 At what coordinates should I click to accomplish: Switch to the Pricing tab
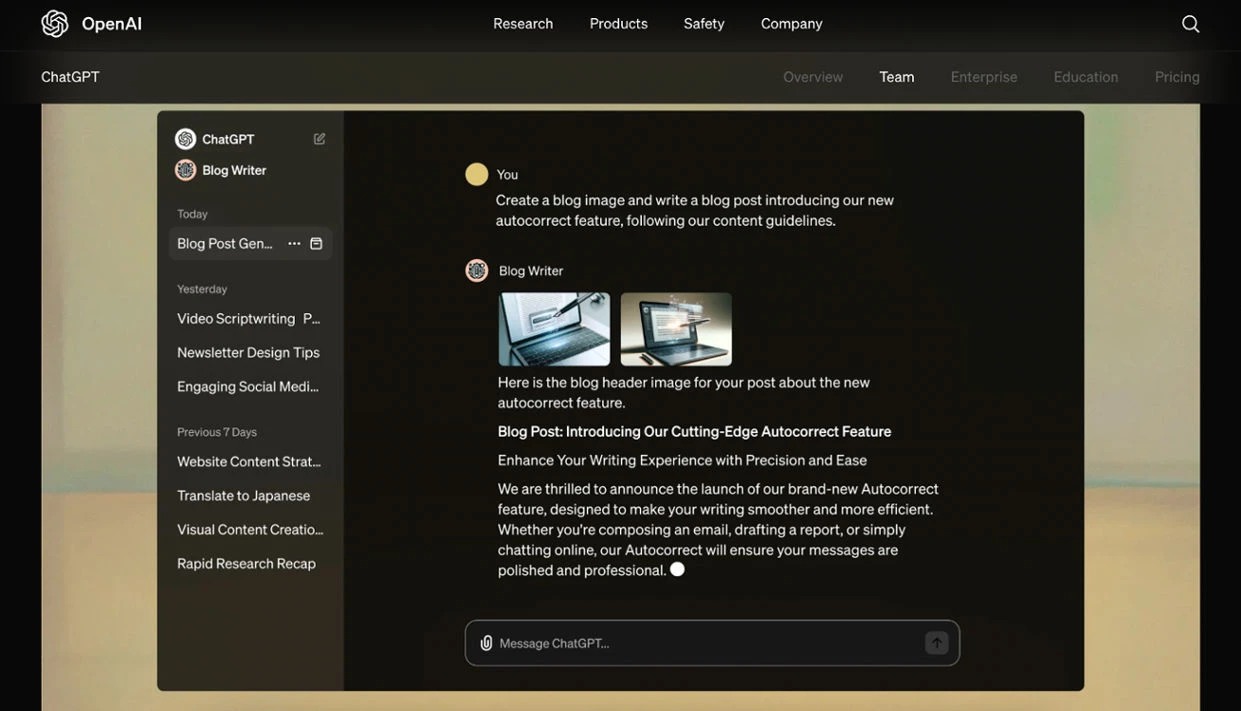click(x=1177, y=77)
